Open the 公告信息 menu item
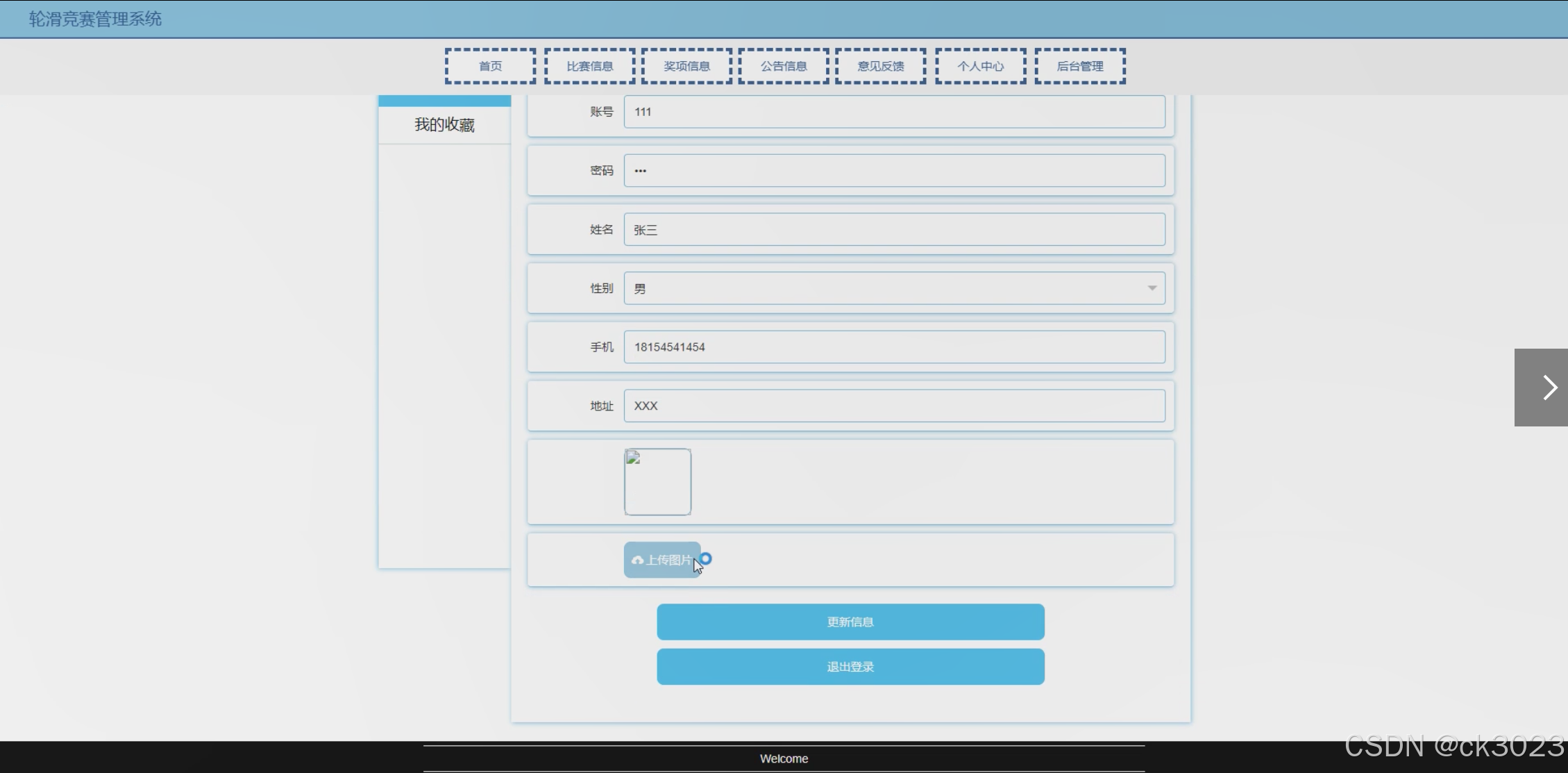The height and width of the screenshot is (773, 1568). click(x=784, y=67)
